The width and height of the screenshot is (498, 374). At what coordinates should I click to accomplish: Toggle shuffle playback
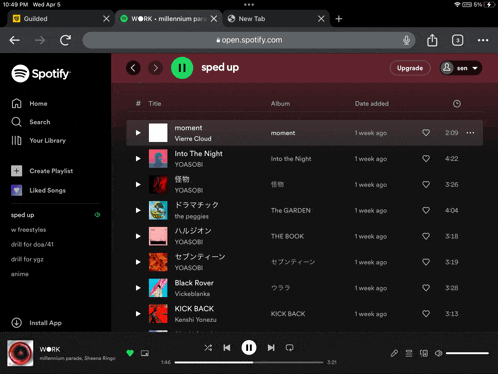point(208,348)
